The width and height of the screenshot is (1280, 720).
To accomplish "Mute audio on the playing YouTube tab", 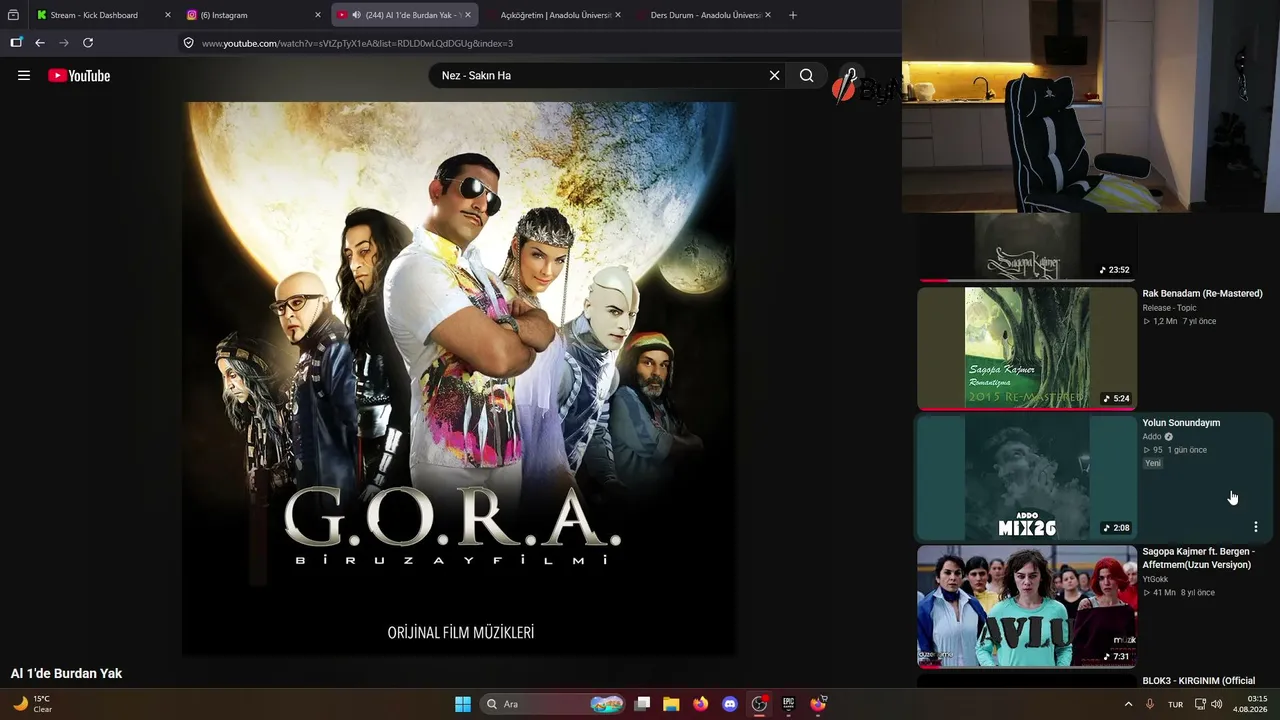I will pyautogui.click(x=357, y=15).
